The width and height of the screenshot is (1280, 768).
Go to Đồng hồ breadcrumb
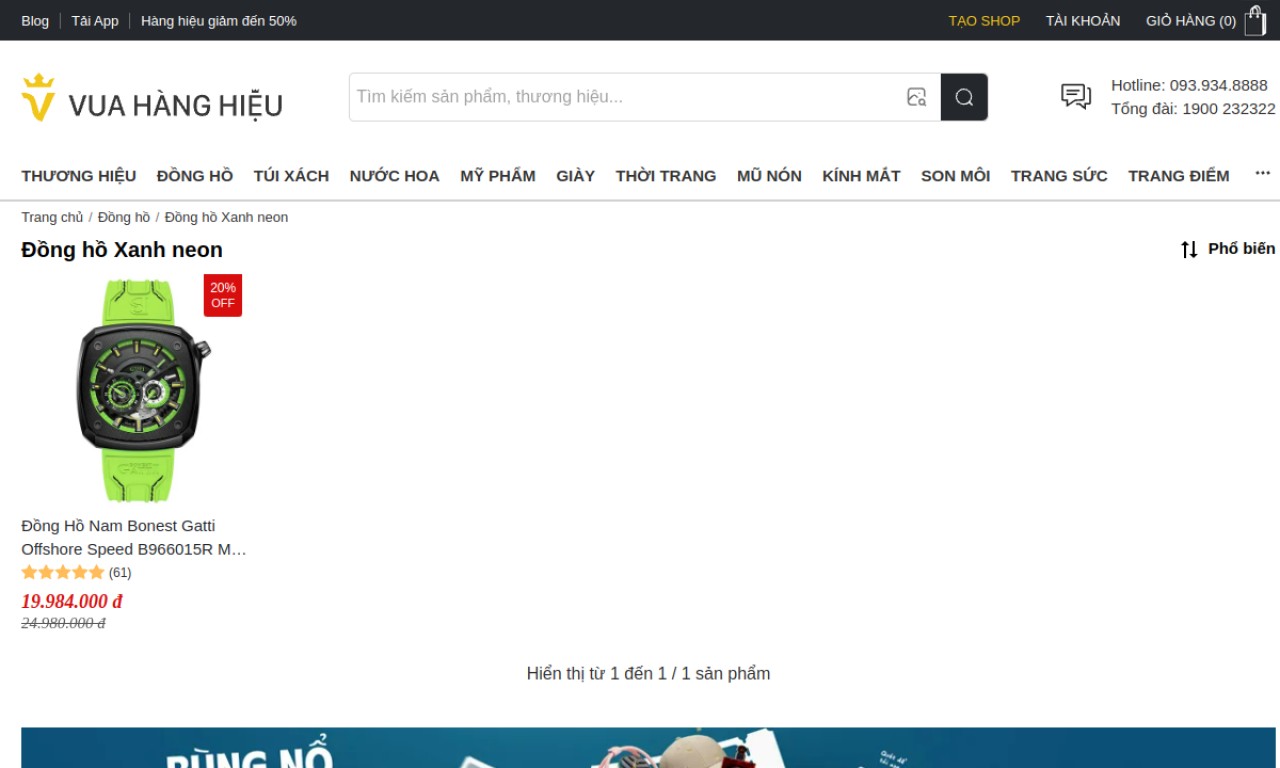(x=124, y=217)
